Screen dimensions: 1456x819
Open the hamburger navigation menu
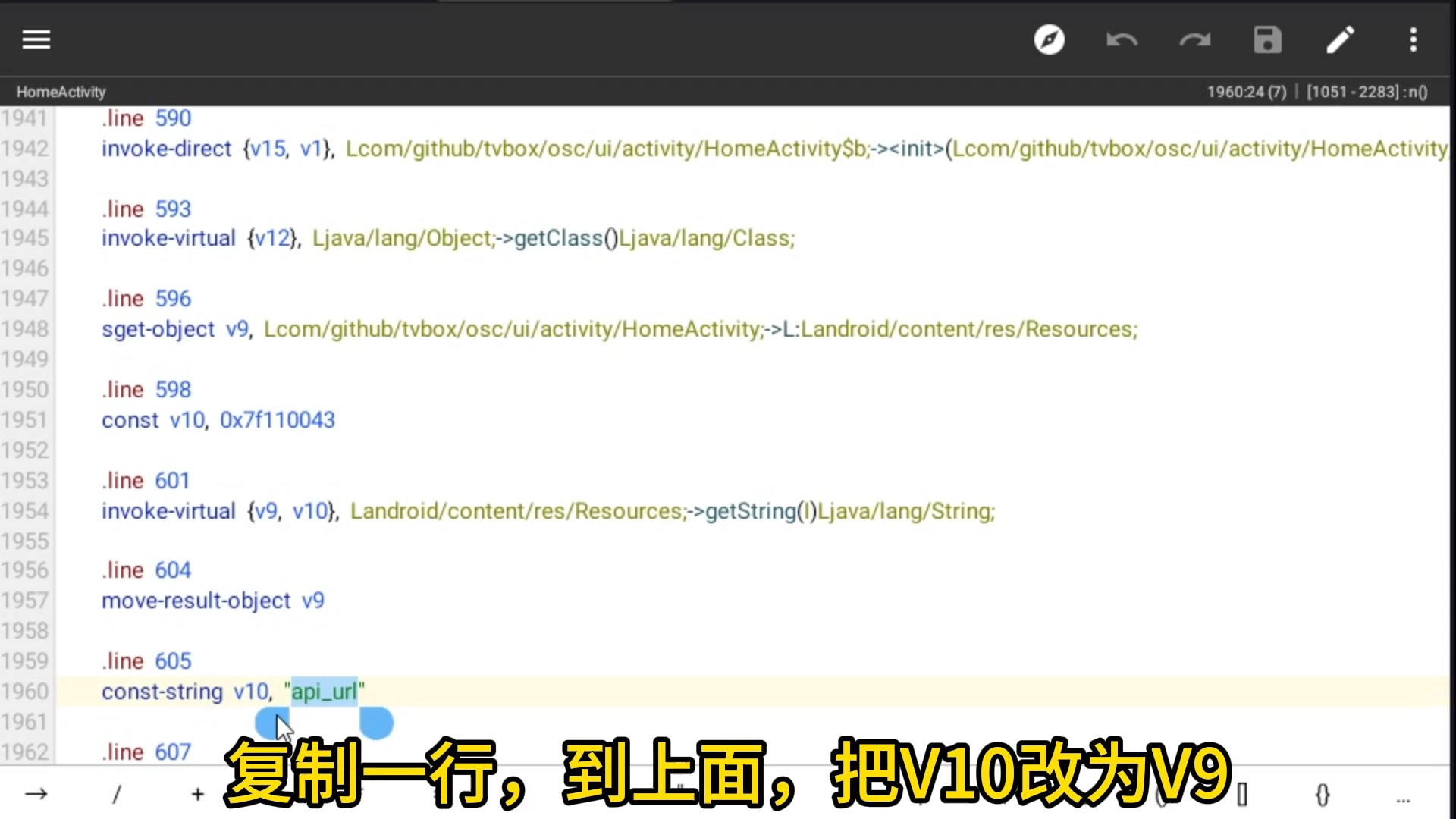coord(36,39)
